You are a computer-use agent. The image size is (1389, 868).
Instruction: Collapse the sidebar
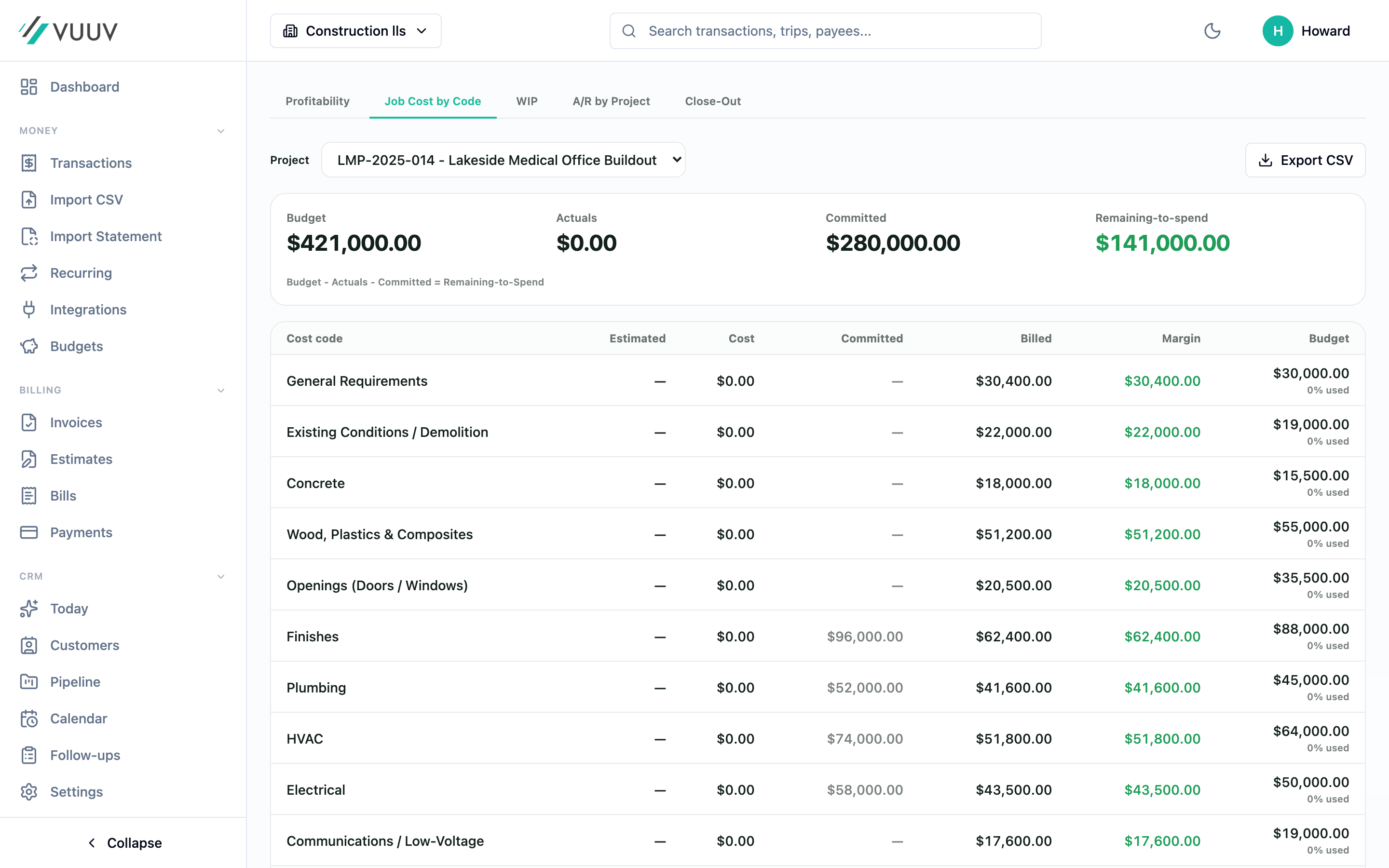(x=123, y=843)
